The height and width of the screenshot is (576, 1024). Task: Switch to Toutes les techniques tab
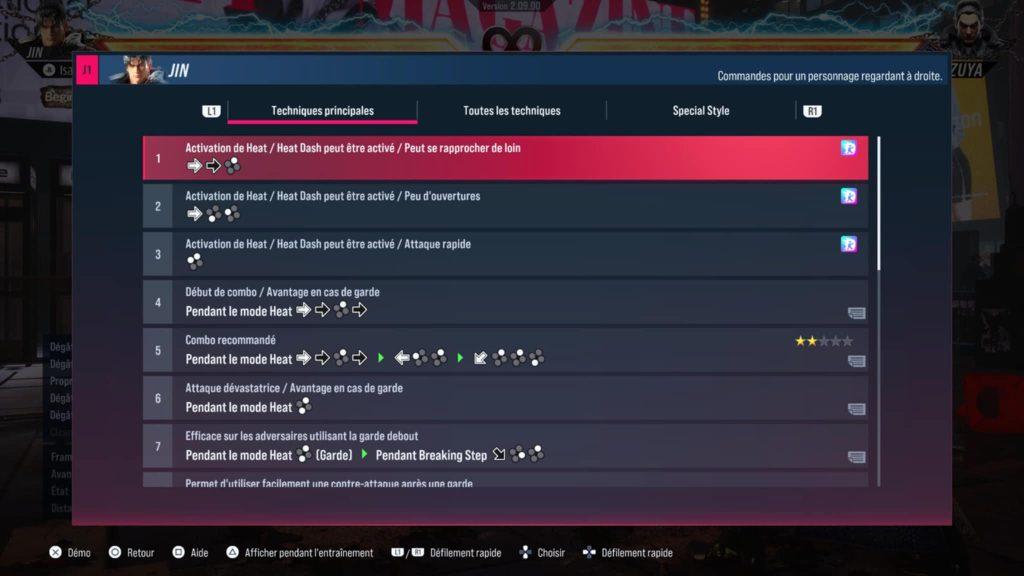tap(512, 110)
